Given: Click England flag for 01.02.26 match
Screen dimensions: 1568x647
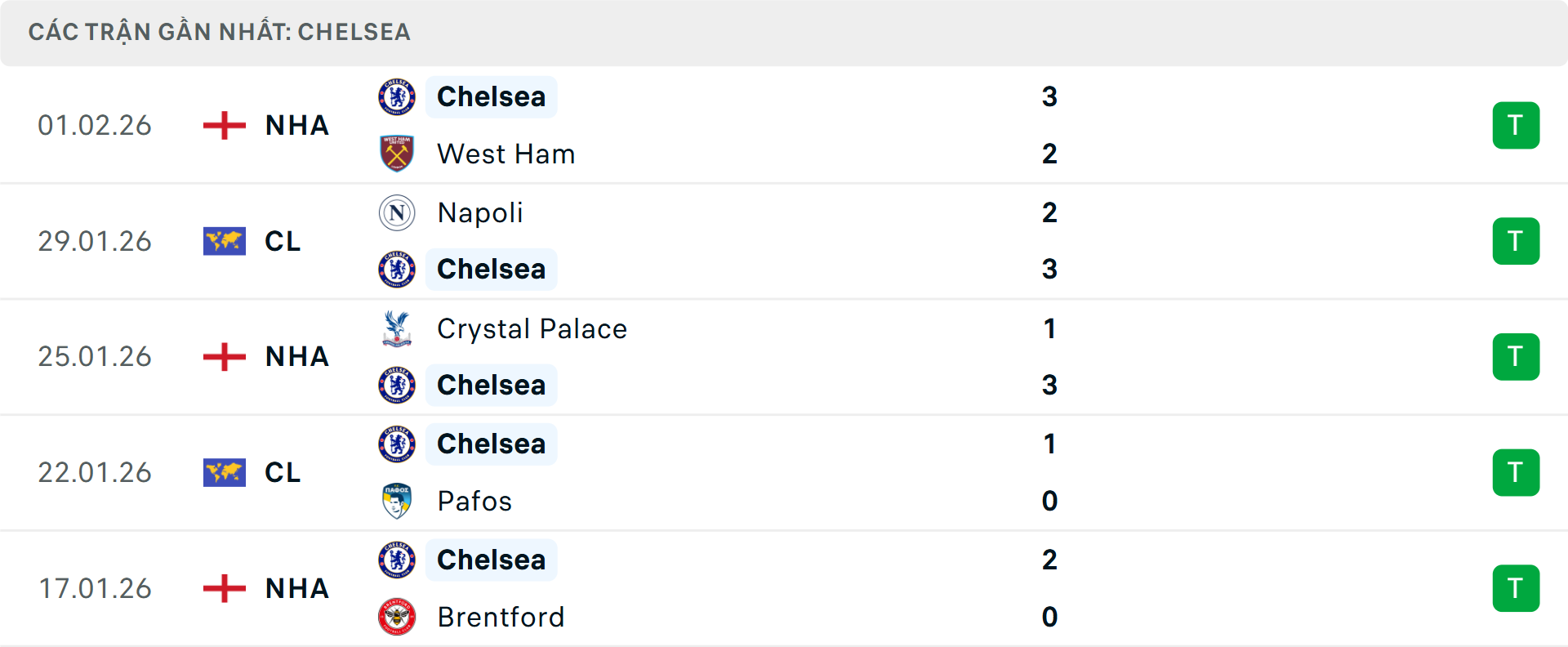Looking at the screenshot, I should (x=225, y=126).
